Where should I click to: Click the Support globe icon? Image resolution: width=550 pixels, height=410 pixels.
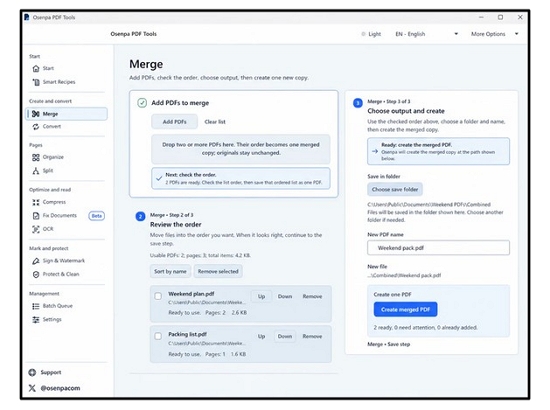tap(32, 372)
